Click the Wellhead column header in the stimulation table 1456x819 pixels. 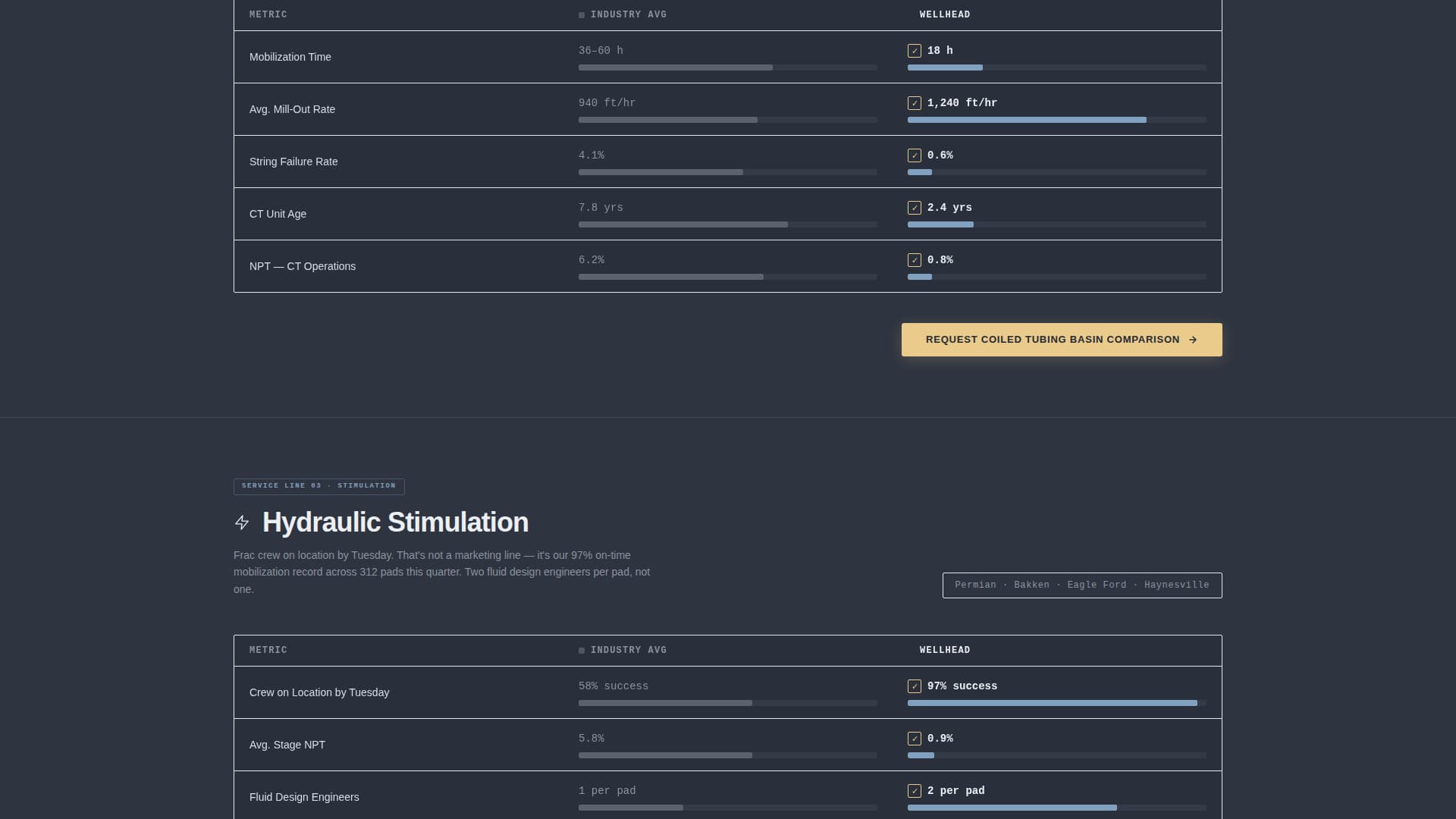[x=944, y=651]
